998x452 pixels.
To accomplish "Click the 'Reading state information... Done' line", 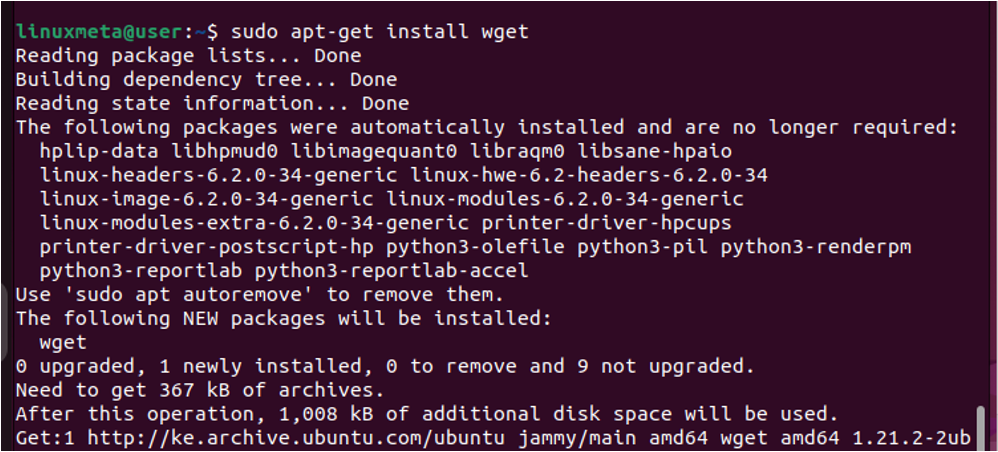I will (x=212, y=104).
